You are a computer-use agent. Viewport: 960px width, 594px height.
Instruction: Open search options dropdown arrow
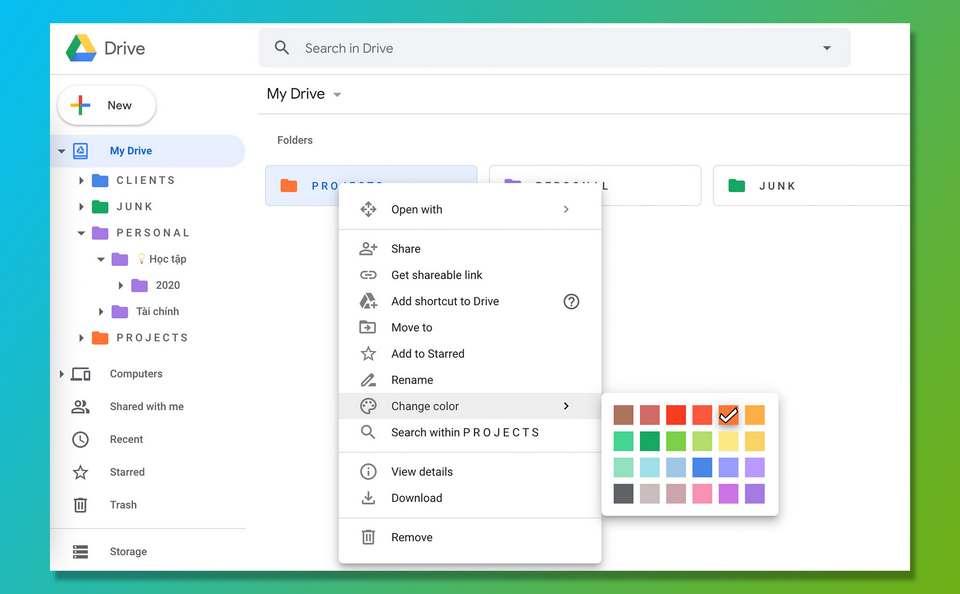[826, 48]
